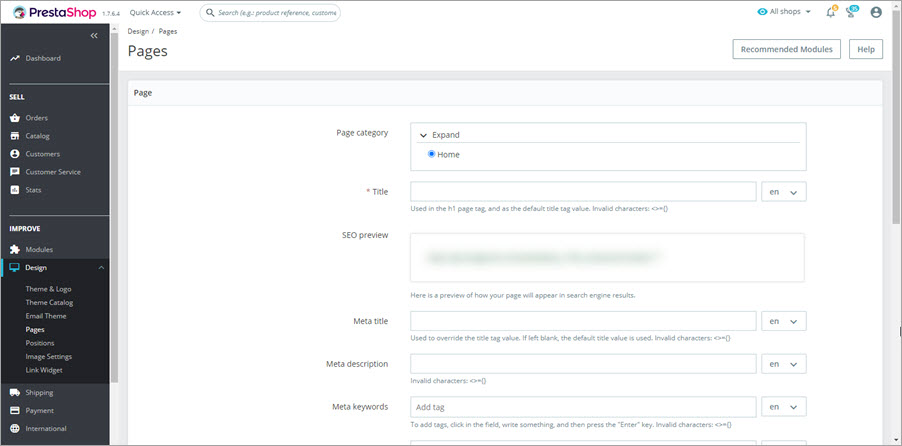Image resolution: width=902 pixels, height=446 pixels.
Task: Click the SEO preview box
Action: (x=607, y=257)
